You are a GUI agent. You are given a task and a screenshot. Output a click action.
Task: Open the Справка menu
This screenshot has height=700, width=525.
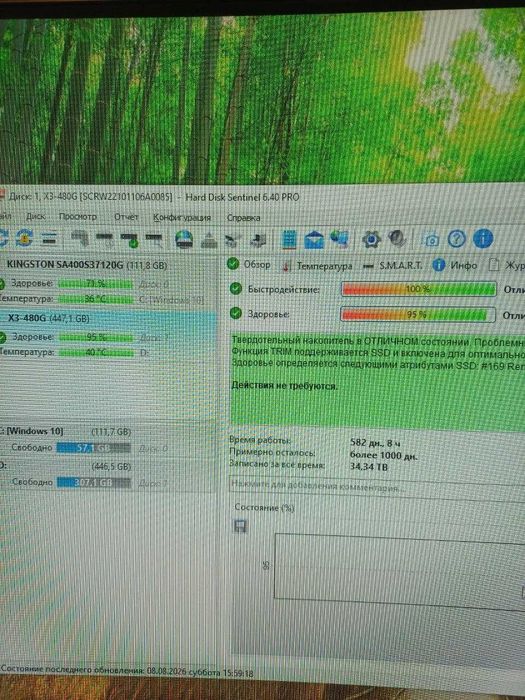[243, 218]
